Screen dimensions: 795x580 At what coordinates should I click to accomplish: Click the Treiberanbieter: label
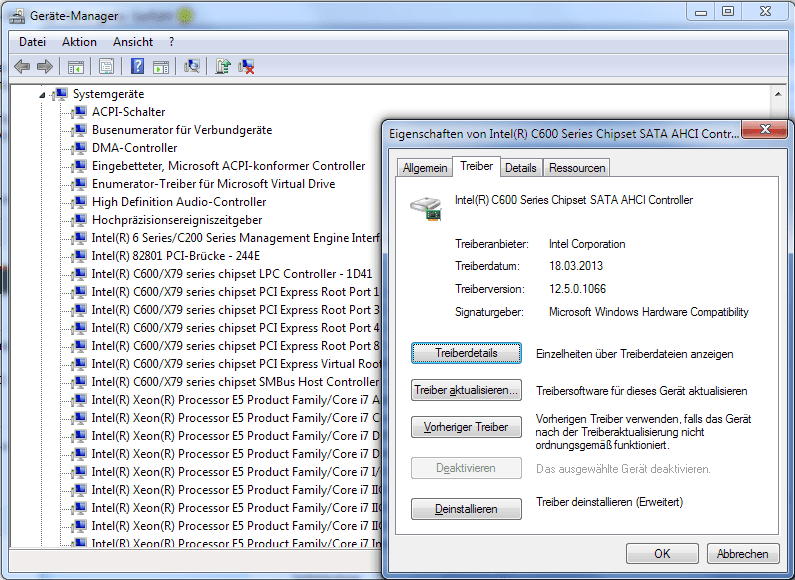492,244
